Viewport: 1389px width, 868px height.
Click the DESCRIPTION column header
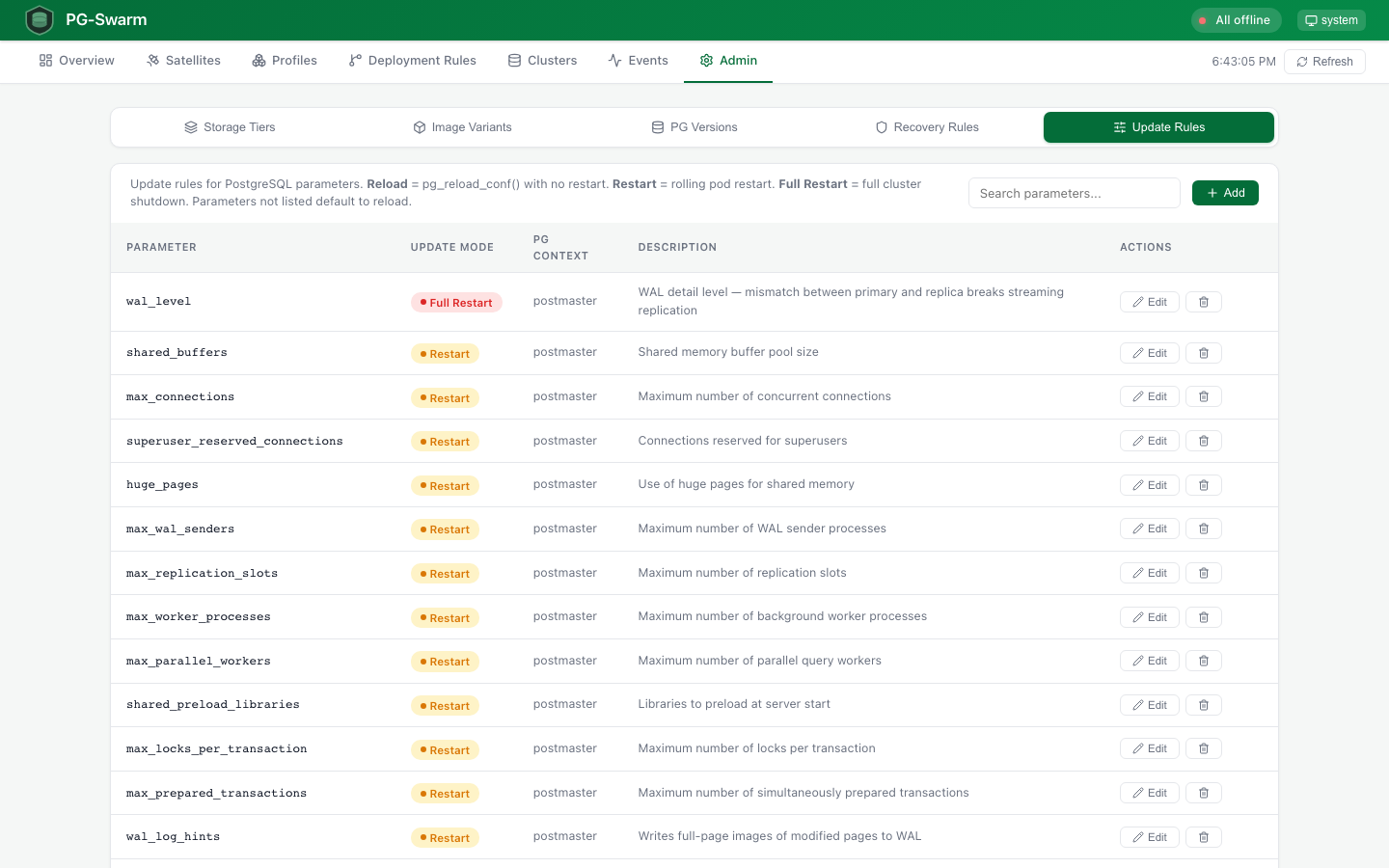click(677, 248)
